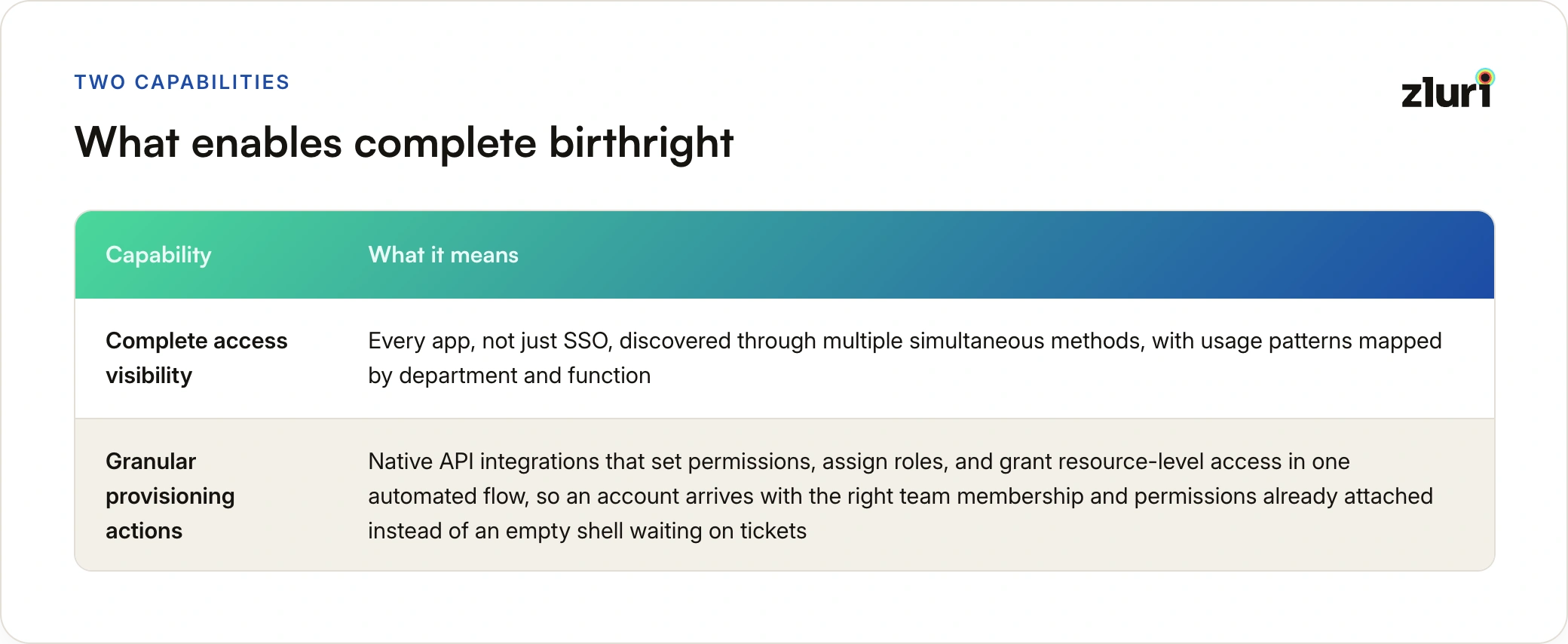Click the Granular provisioning actions row title

tap(170, 495)
